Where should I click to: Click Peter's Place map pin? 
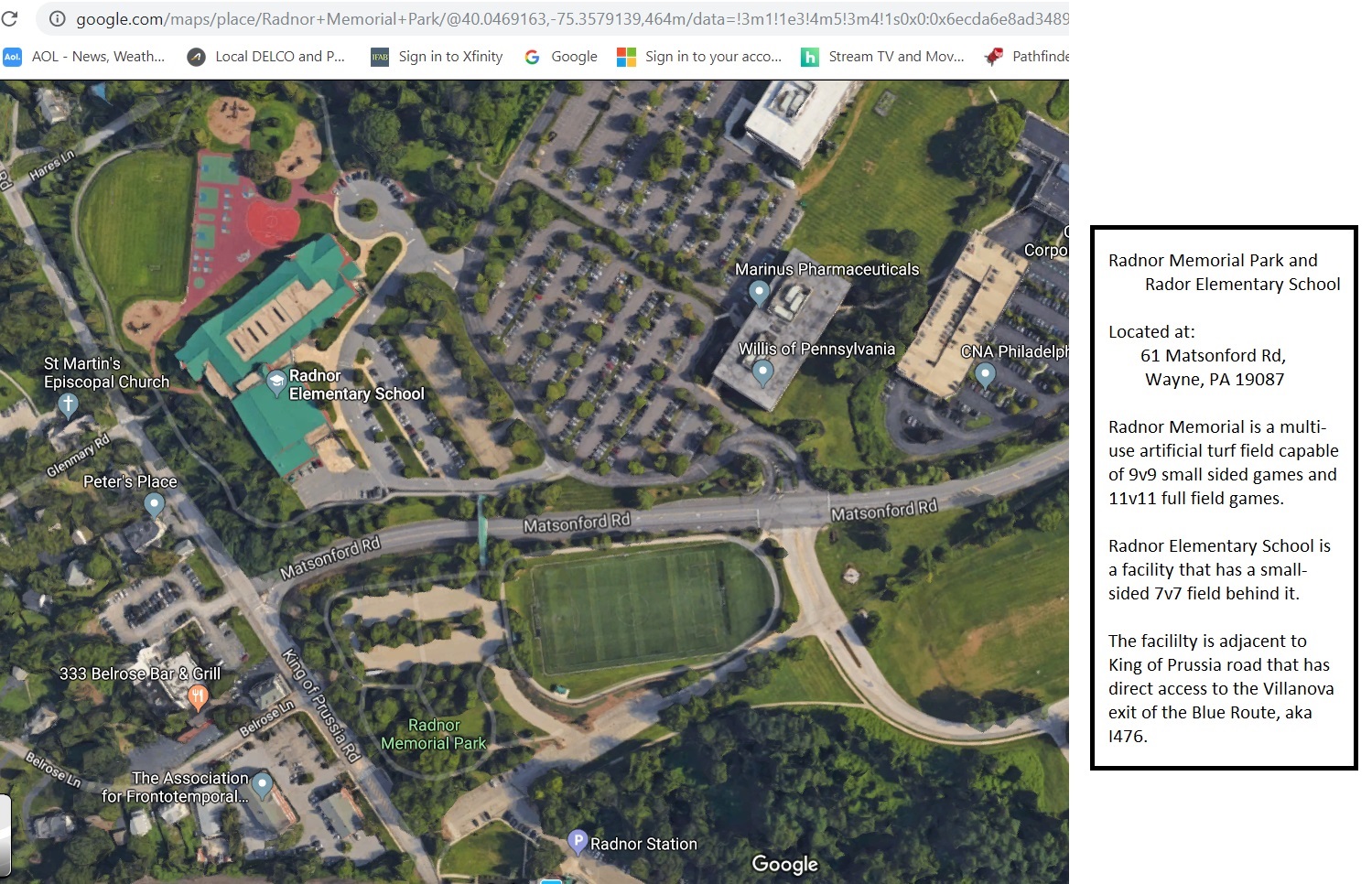[x=155, y=504]
